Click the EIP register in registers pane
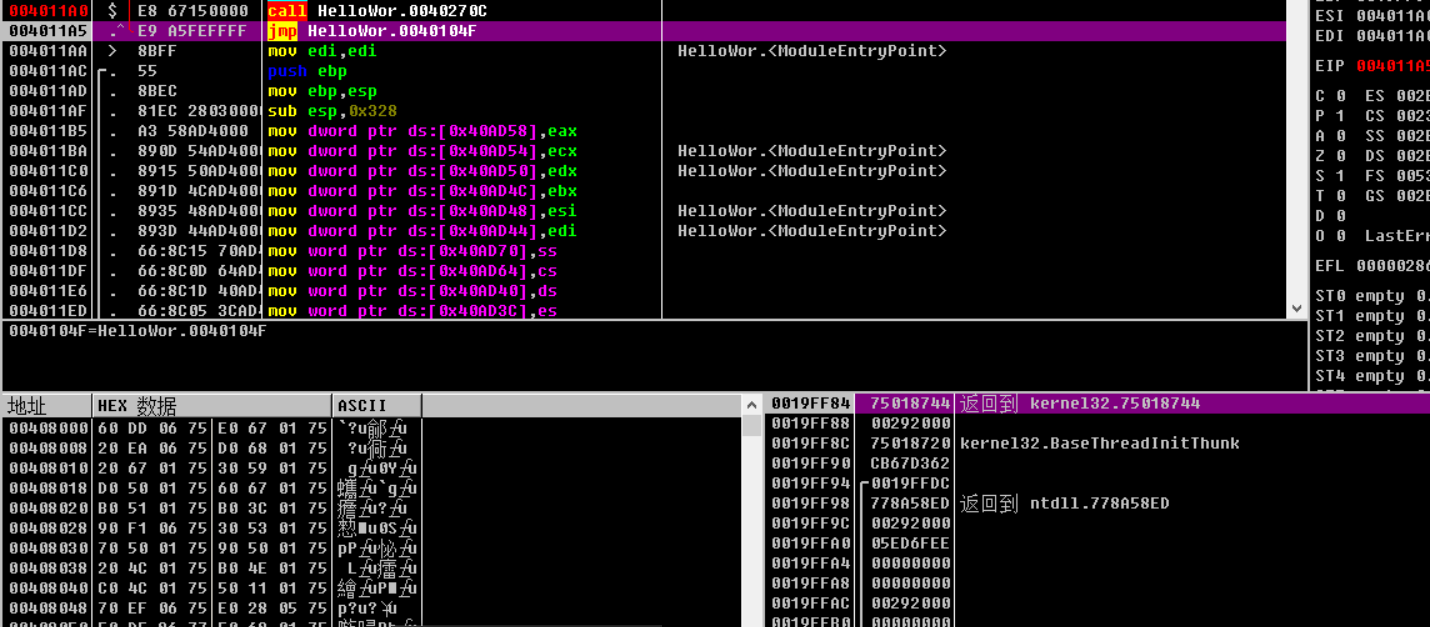Screen dimensions: 1430x627 coord(1372,66)
